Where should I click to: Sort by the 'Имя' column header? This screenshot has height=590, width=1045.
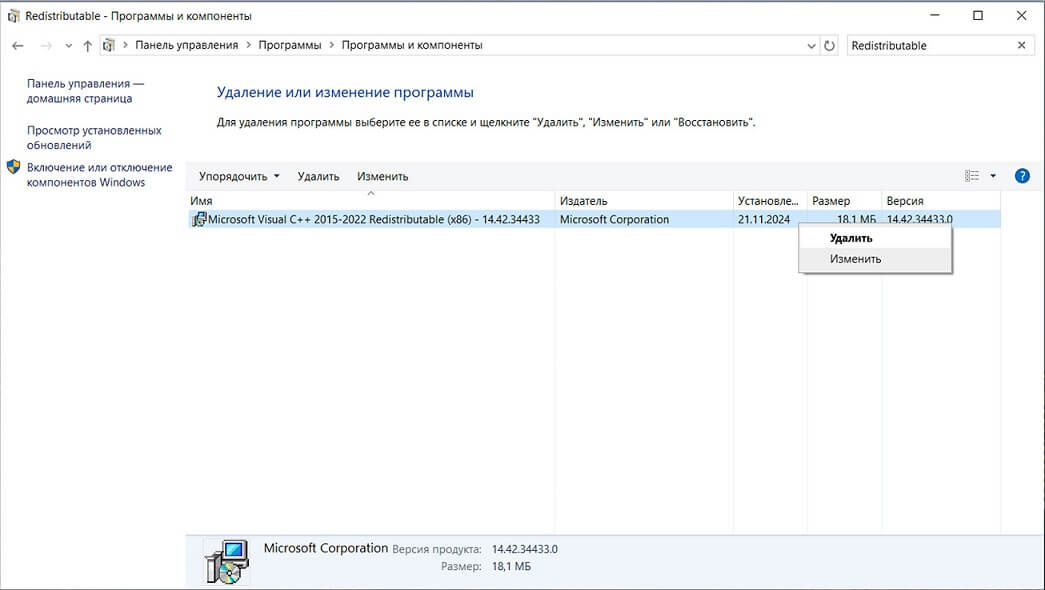(x=370, y=201)
